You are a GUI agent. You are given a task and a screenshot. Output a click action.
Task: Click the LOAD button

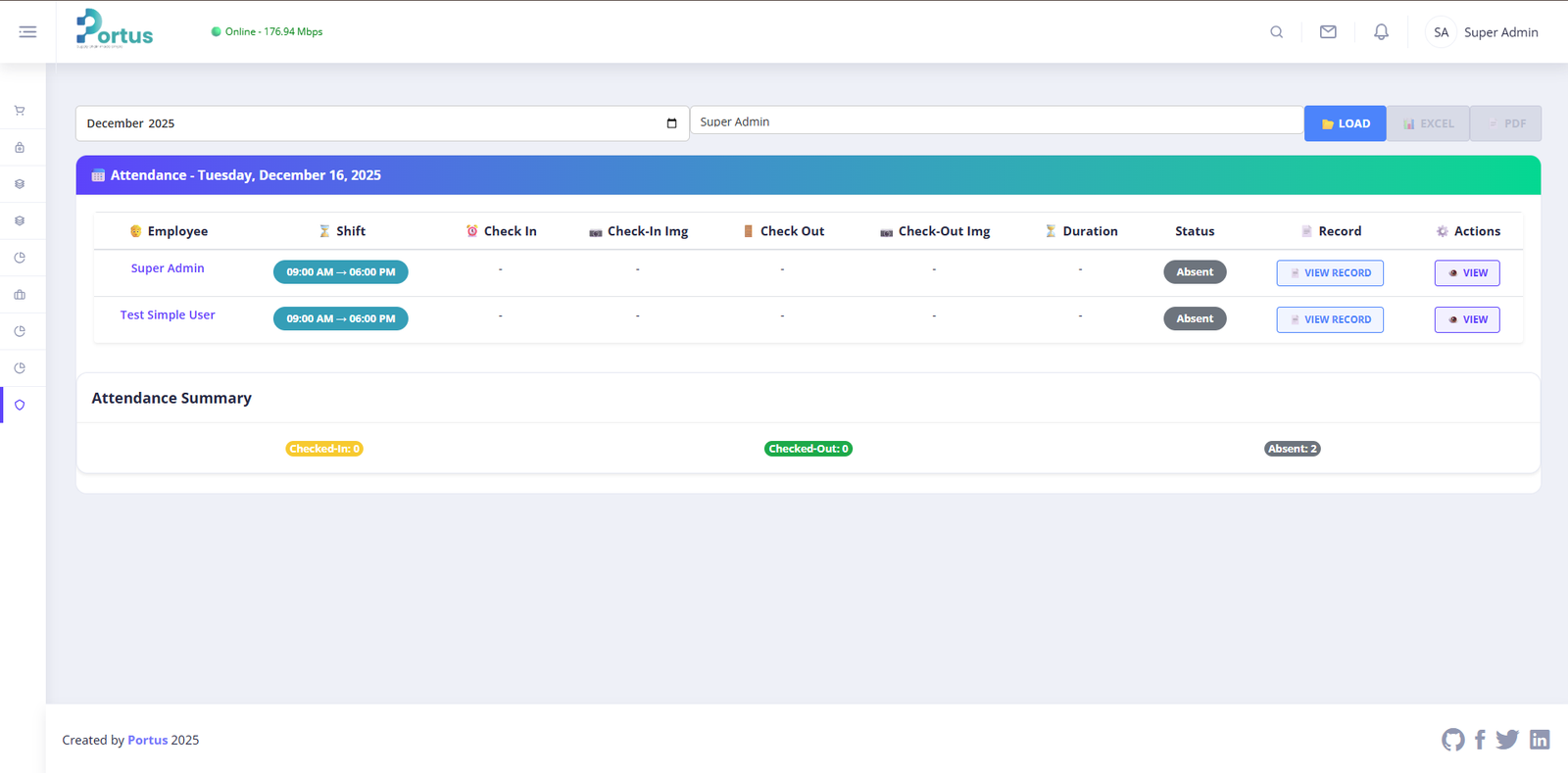pos(1345,123)
